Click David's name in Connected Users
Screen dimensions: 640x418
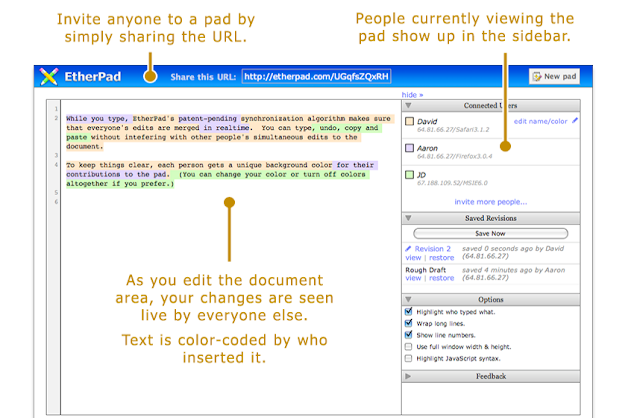click(x=427, y=121)
